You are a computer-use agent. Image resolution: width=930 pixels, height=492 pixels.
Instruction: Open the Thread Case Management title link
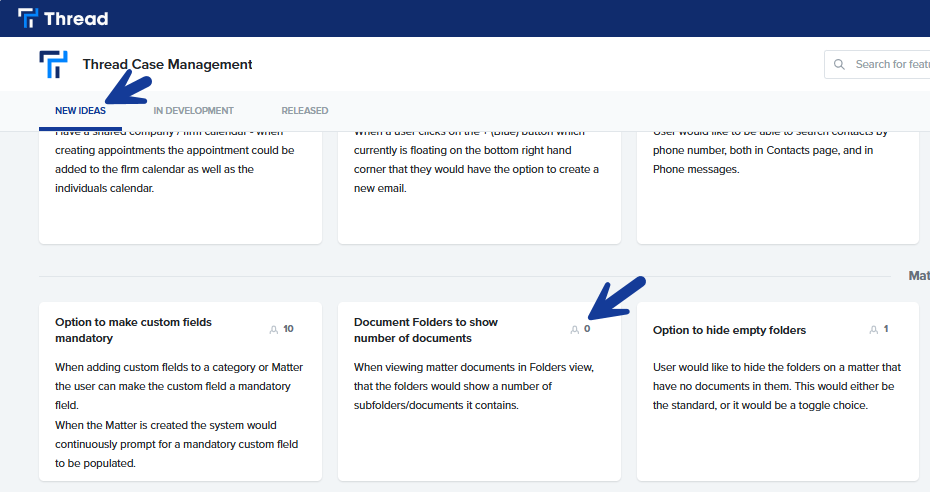[x=167, y=64]
